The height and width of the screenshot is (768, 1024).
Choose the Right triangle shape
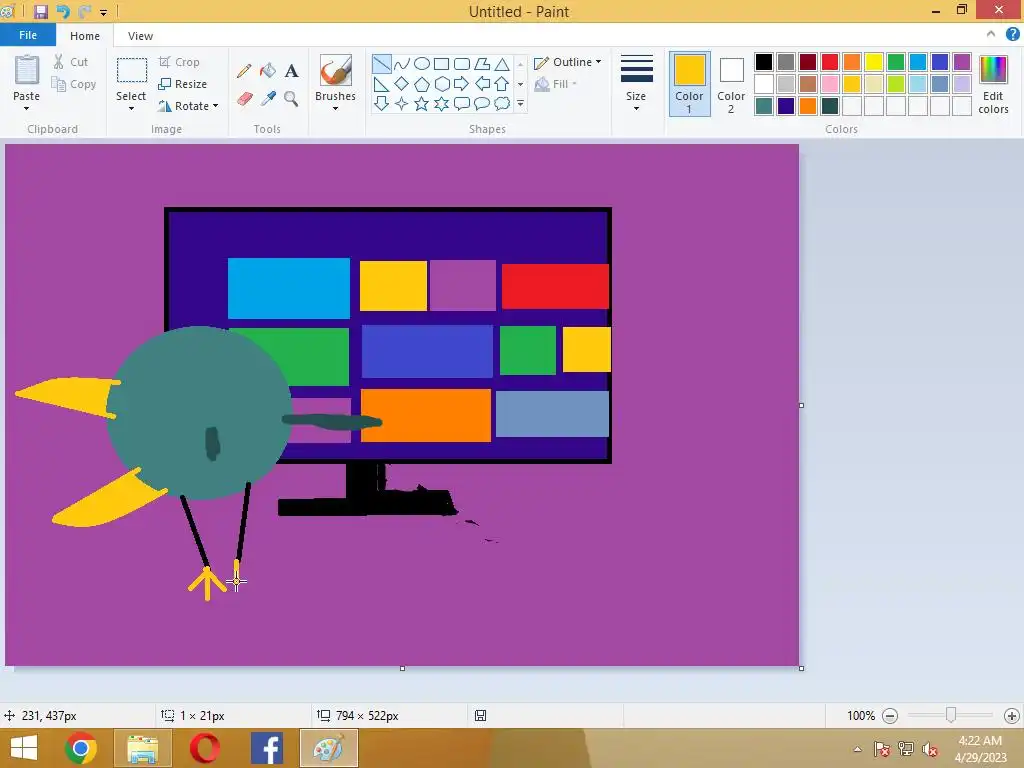pos(381,84)
